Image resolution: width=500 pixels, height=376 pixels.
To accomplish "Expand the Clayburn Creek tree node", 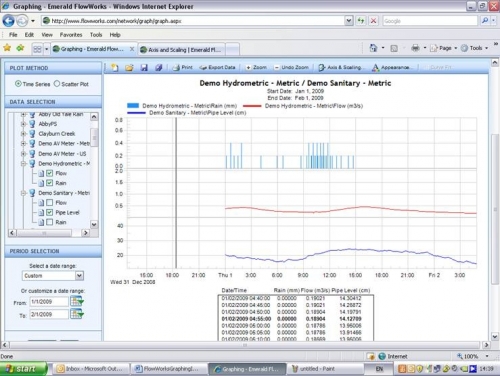I will click(x=23, y=134).
